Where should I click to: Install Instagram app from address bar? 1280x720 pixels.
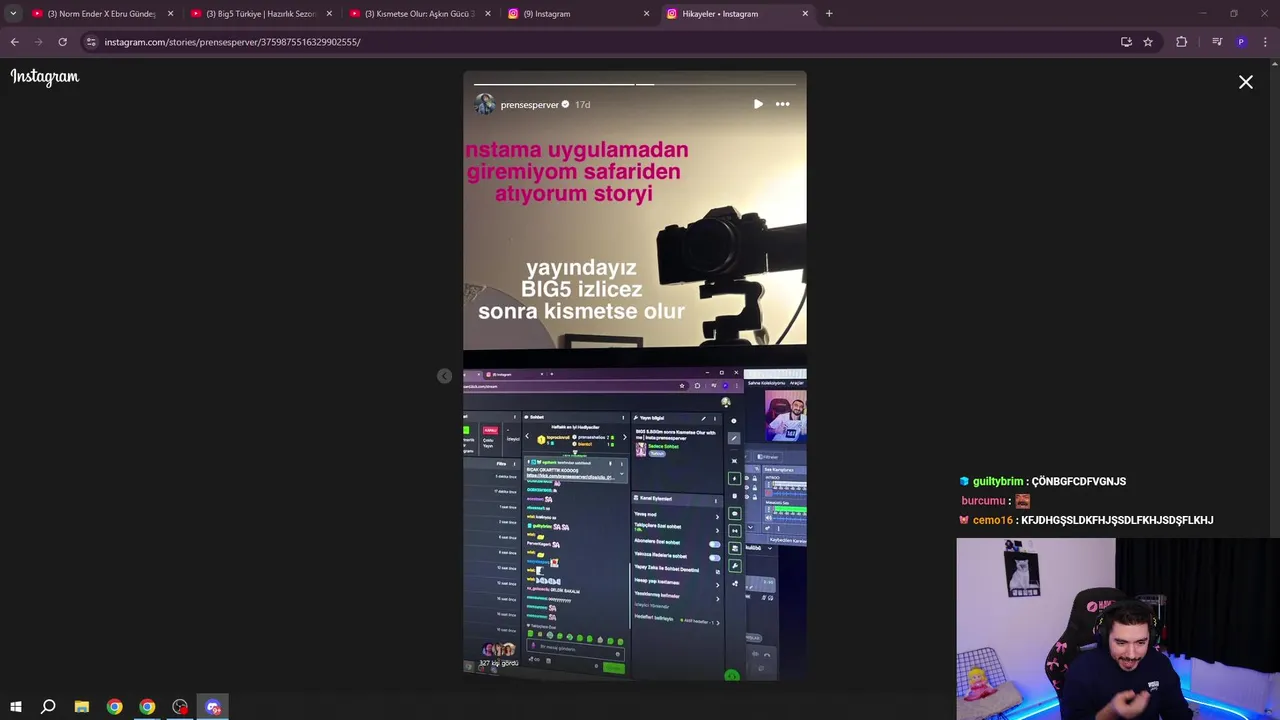point(1126,42)
